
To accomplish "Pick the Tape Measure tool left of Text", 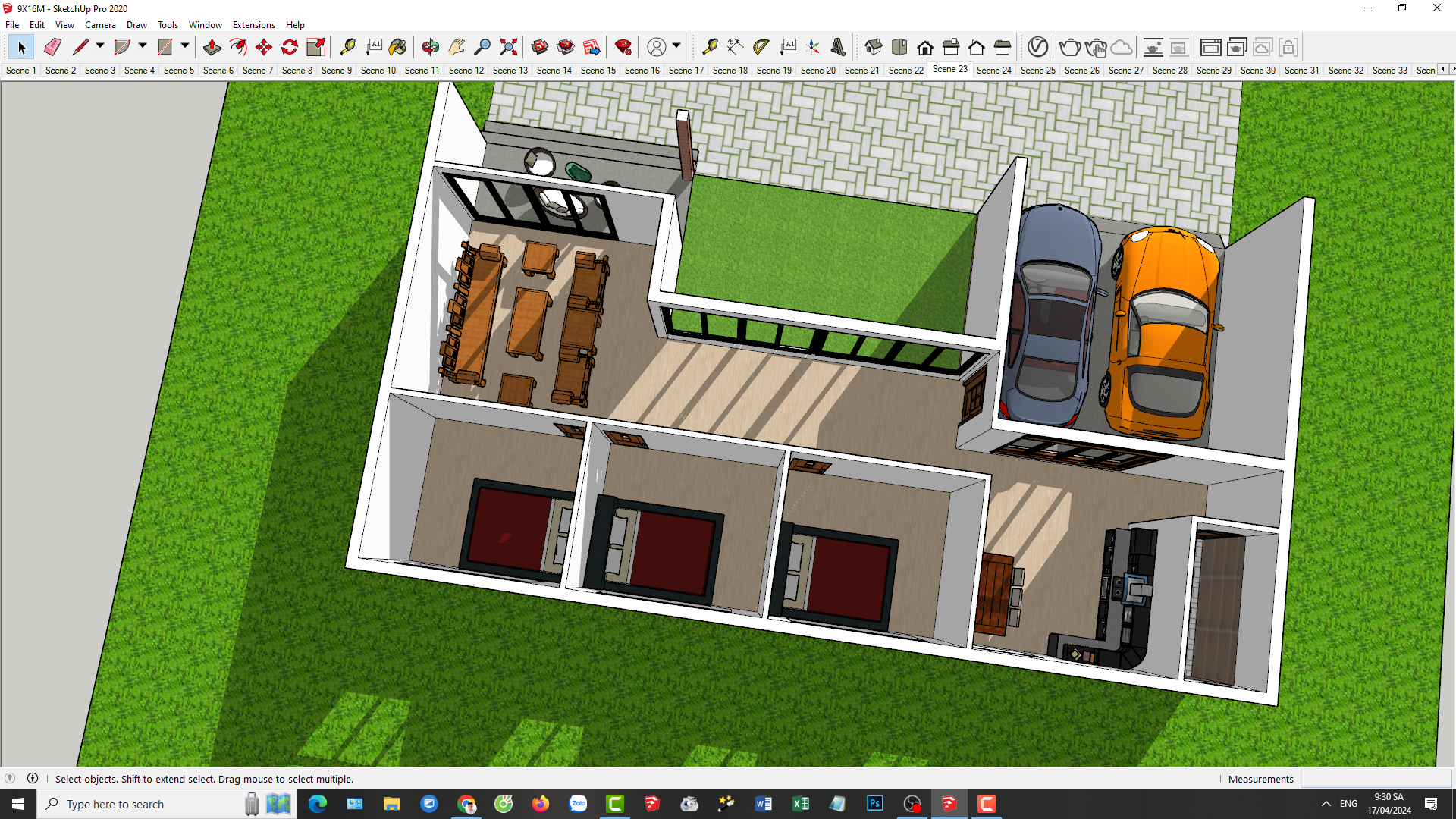I will (347, 47).
